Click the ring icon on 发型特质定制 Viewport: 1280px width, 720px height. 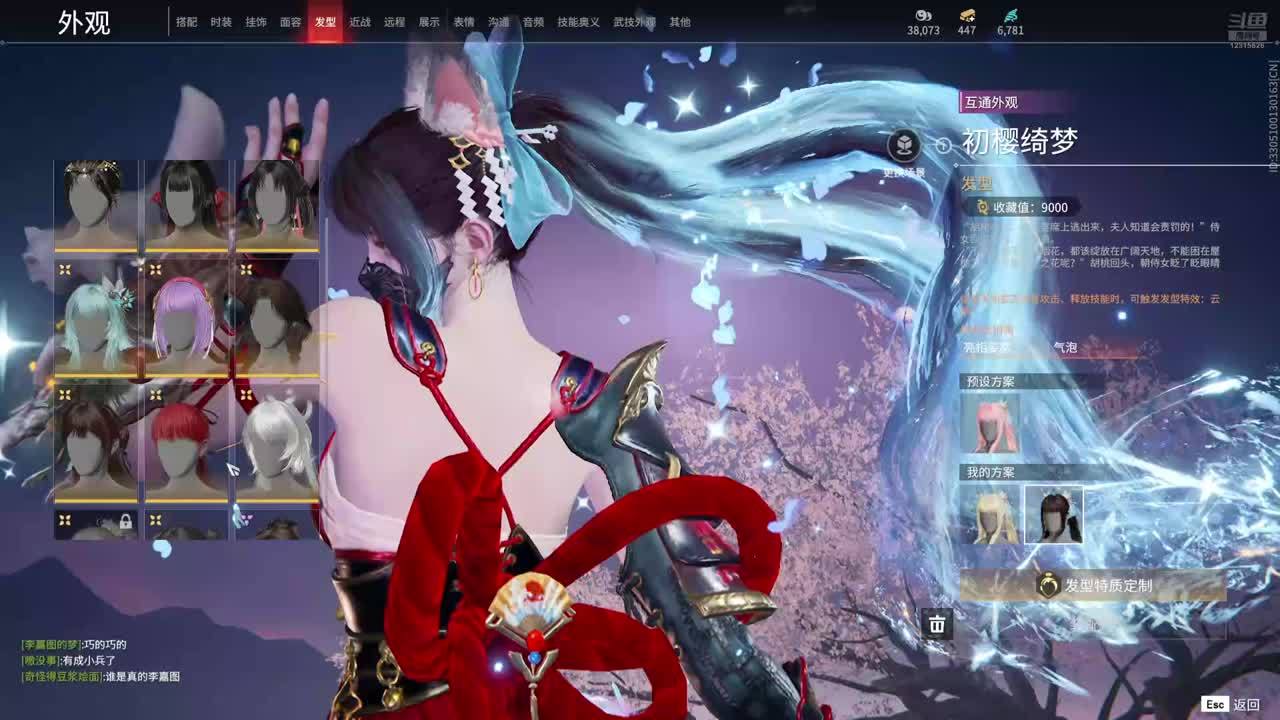point(1047,586)
